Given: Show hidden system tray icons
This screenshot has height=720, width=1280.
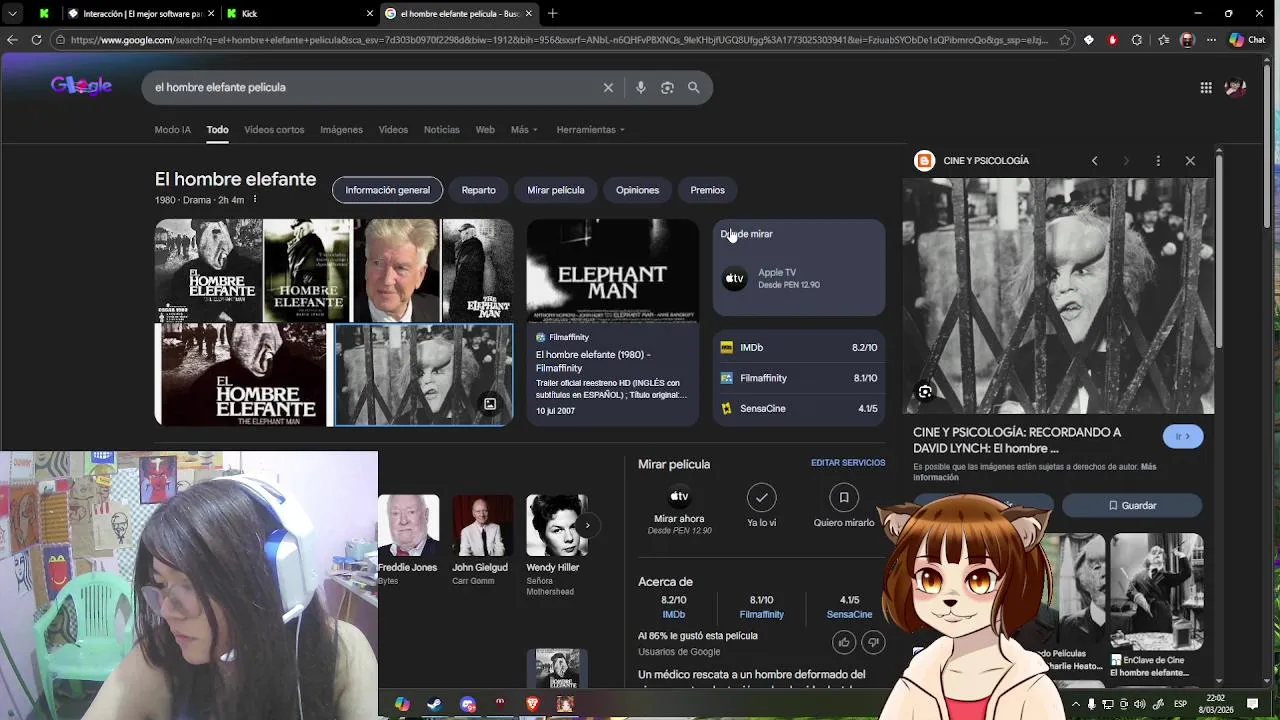Looking at the screenshot, I should [x=1075, y=704].
